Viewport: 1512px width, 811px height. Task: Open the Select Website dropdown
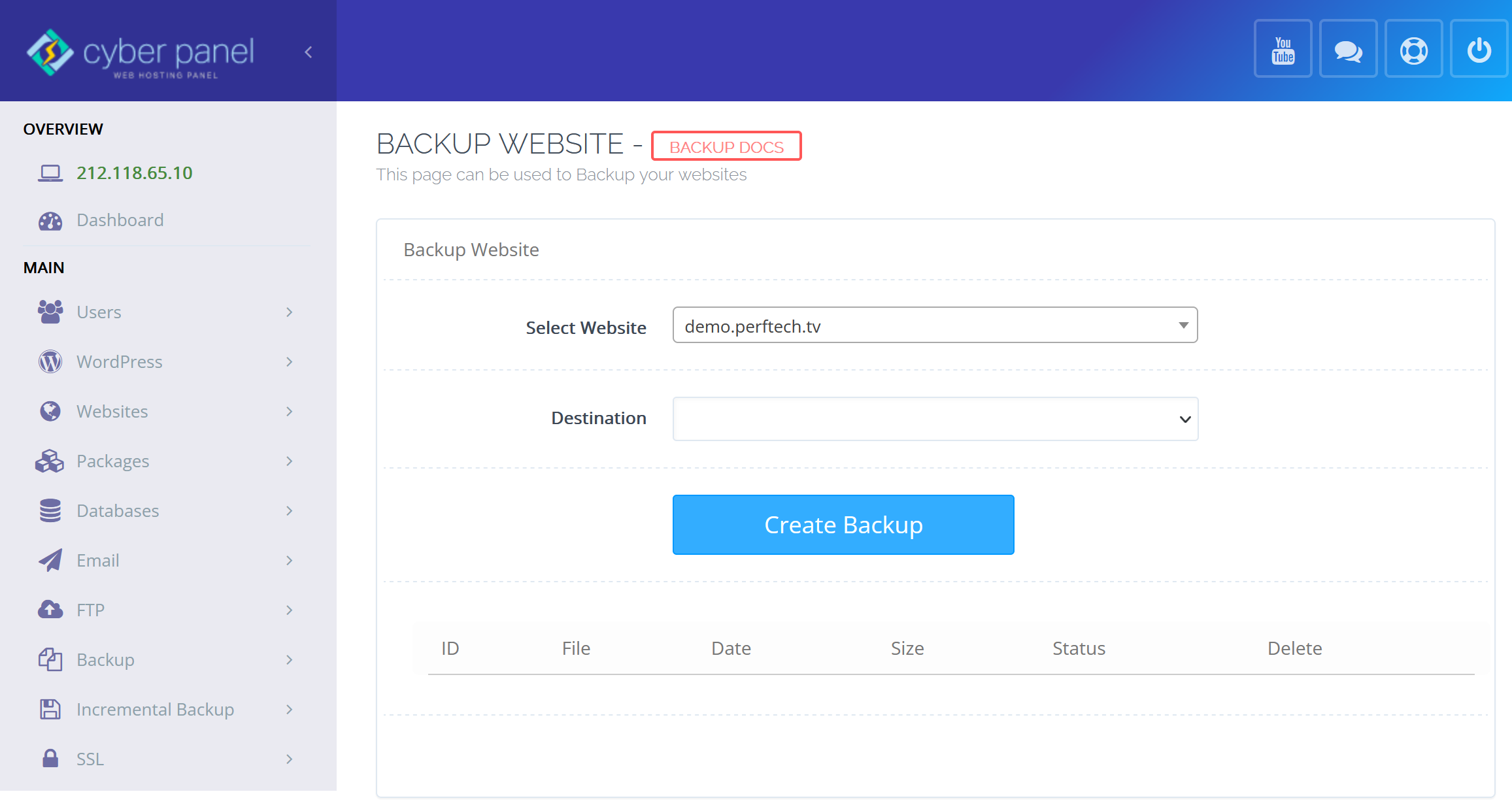(x=935, y=325)
